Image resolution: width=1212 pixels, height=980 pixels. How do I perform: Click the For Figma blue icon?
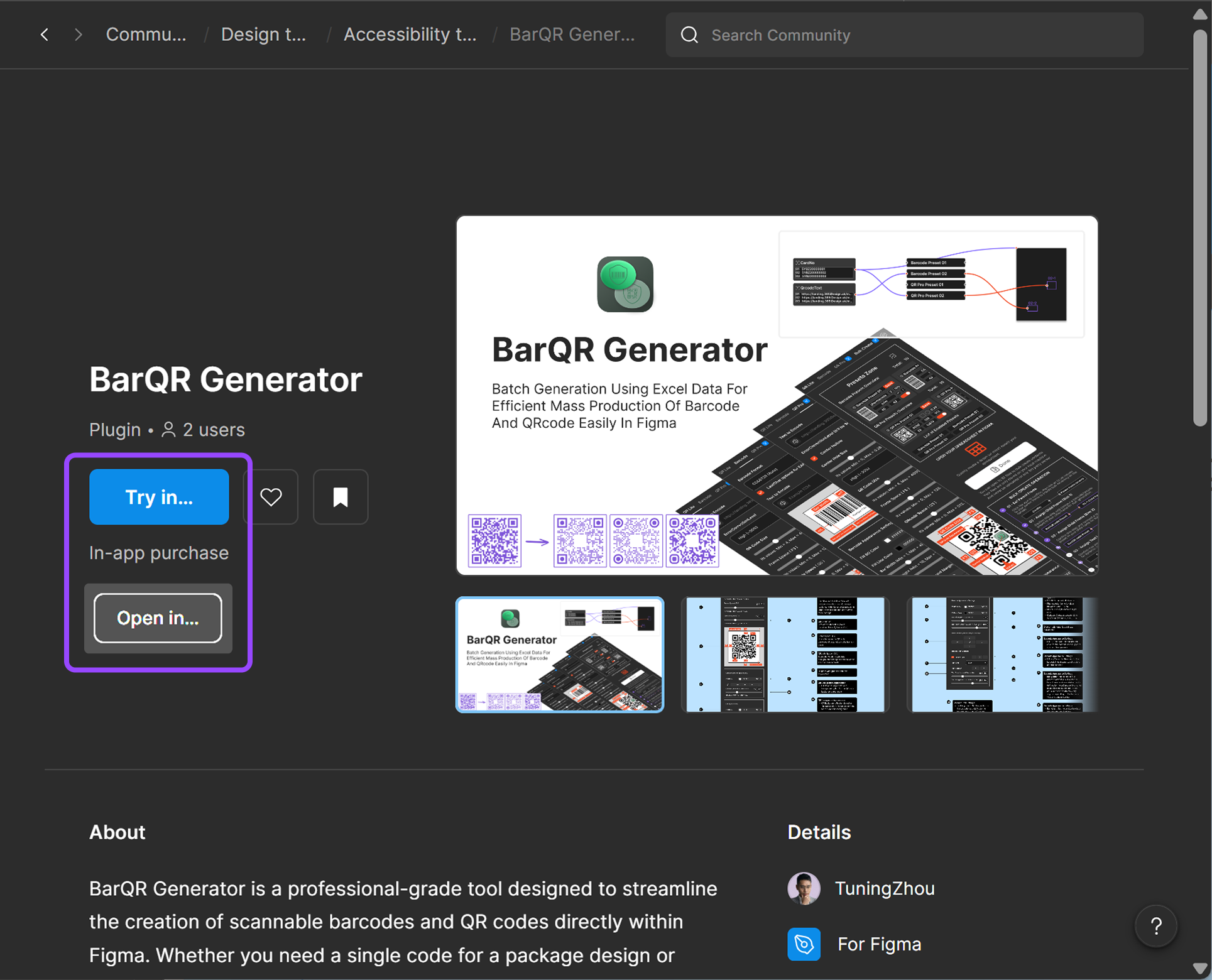(x=804, y=944)
